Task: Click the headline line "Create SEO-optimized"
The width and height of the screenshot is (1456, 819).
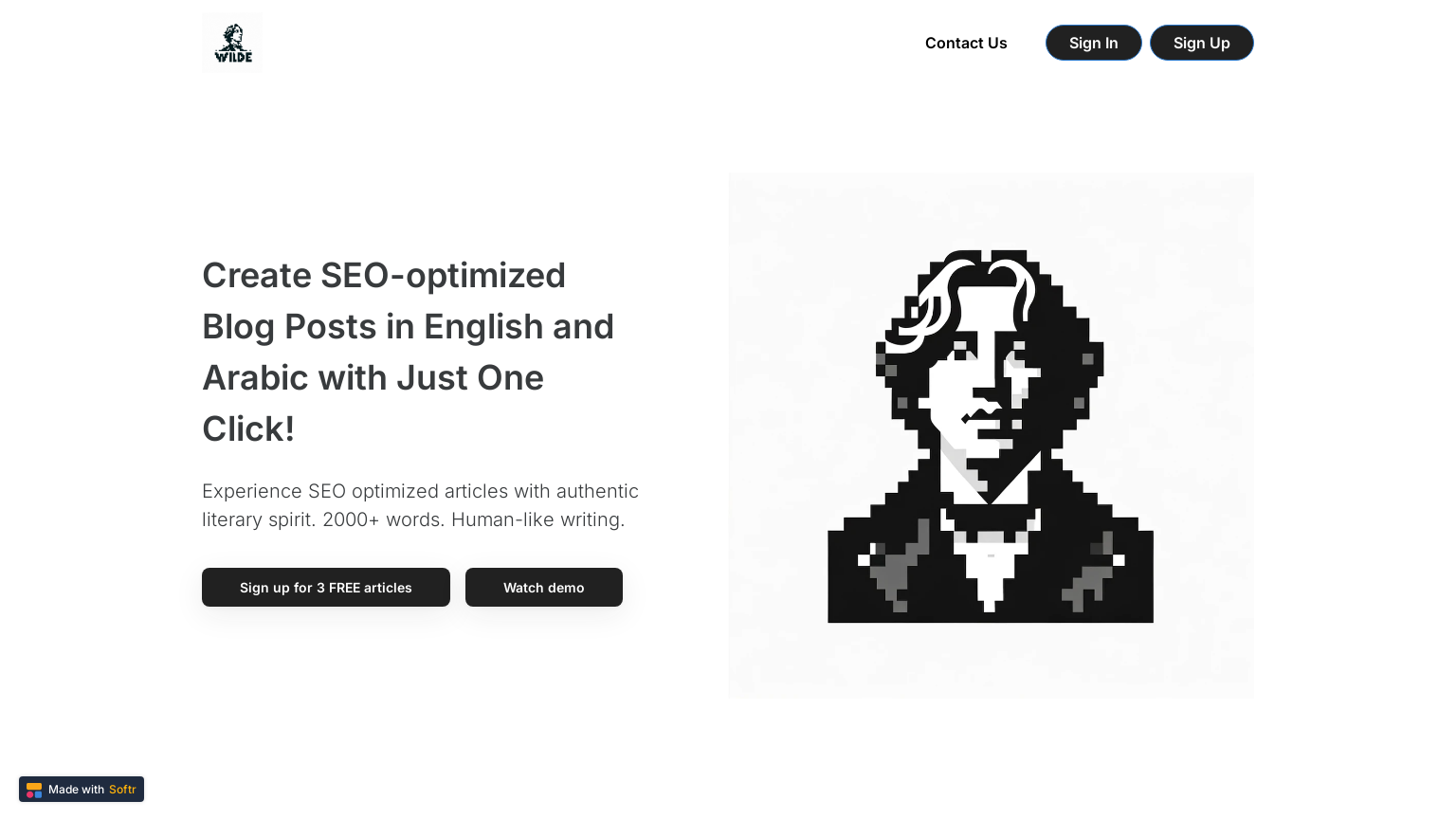Action: [384, 276]
